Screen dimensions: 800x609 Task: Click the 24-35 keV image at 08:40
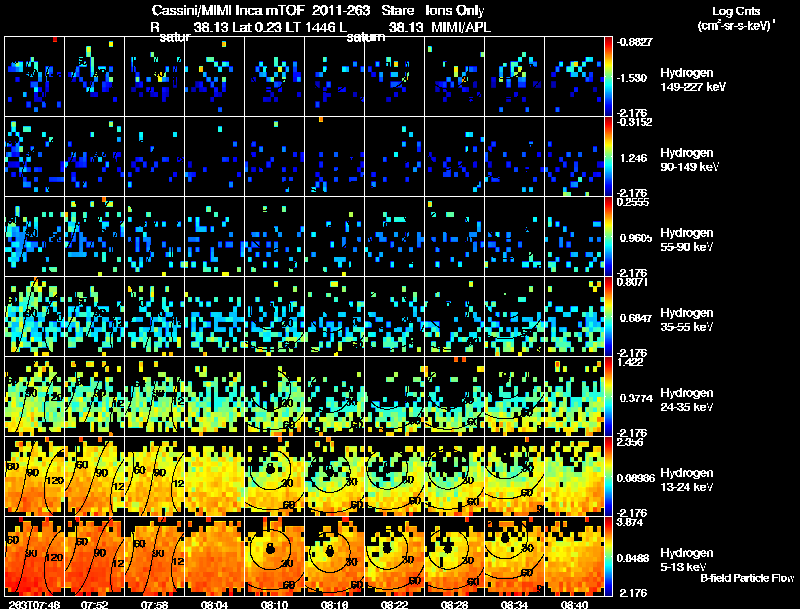(x=574, y=396)
